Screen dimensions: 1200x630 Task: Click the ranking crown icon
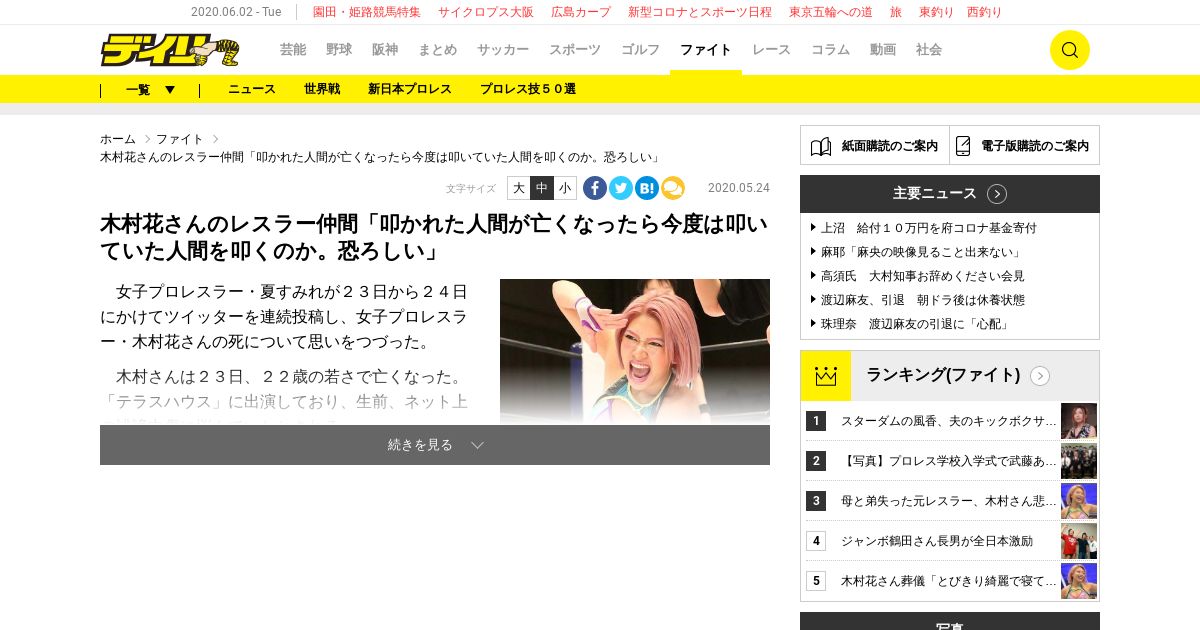click(825, 376)
